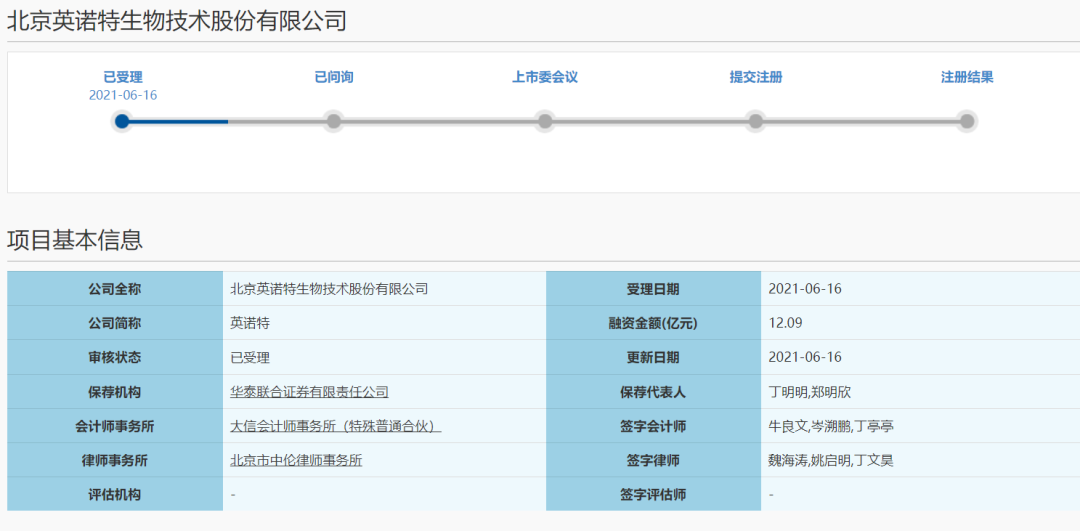Viewport: 1080px width, 531px height.
Task: Click the 提交注册 progress step dot
Action: pos(756,121)
